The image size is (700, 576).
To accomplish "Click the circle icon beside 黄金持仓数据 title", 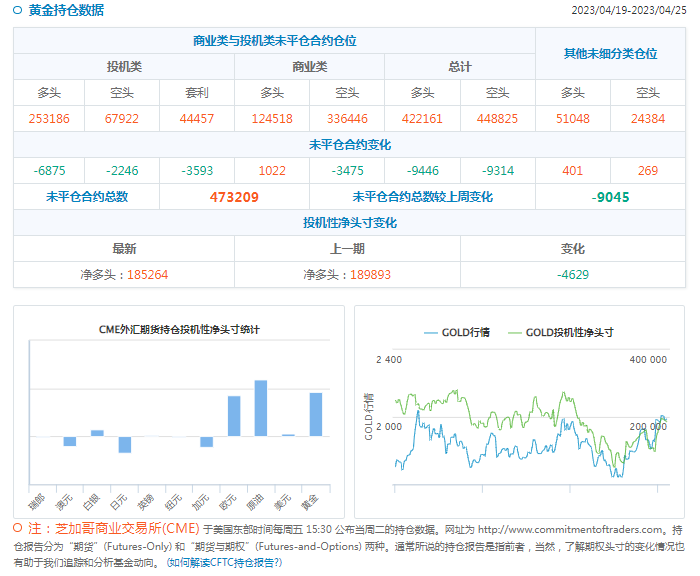I will point(18,11).
